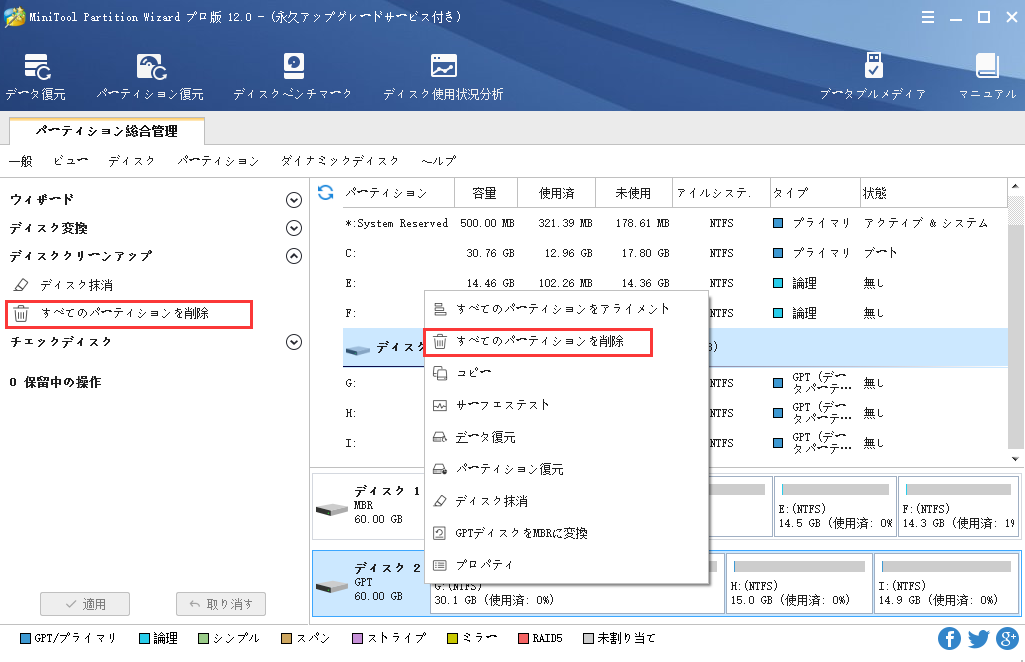Viewport: 1025px width, 662px height.
Task: Select パーティション復元 in the context menu
Action: [566, 469]
